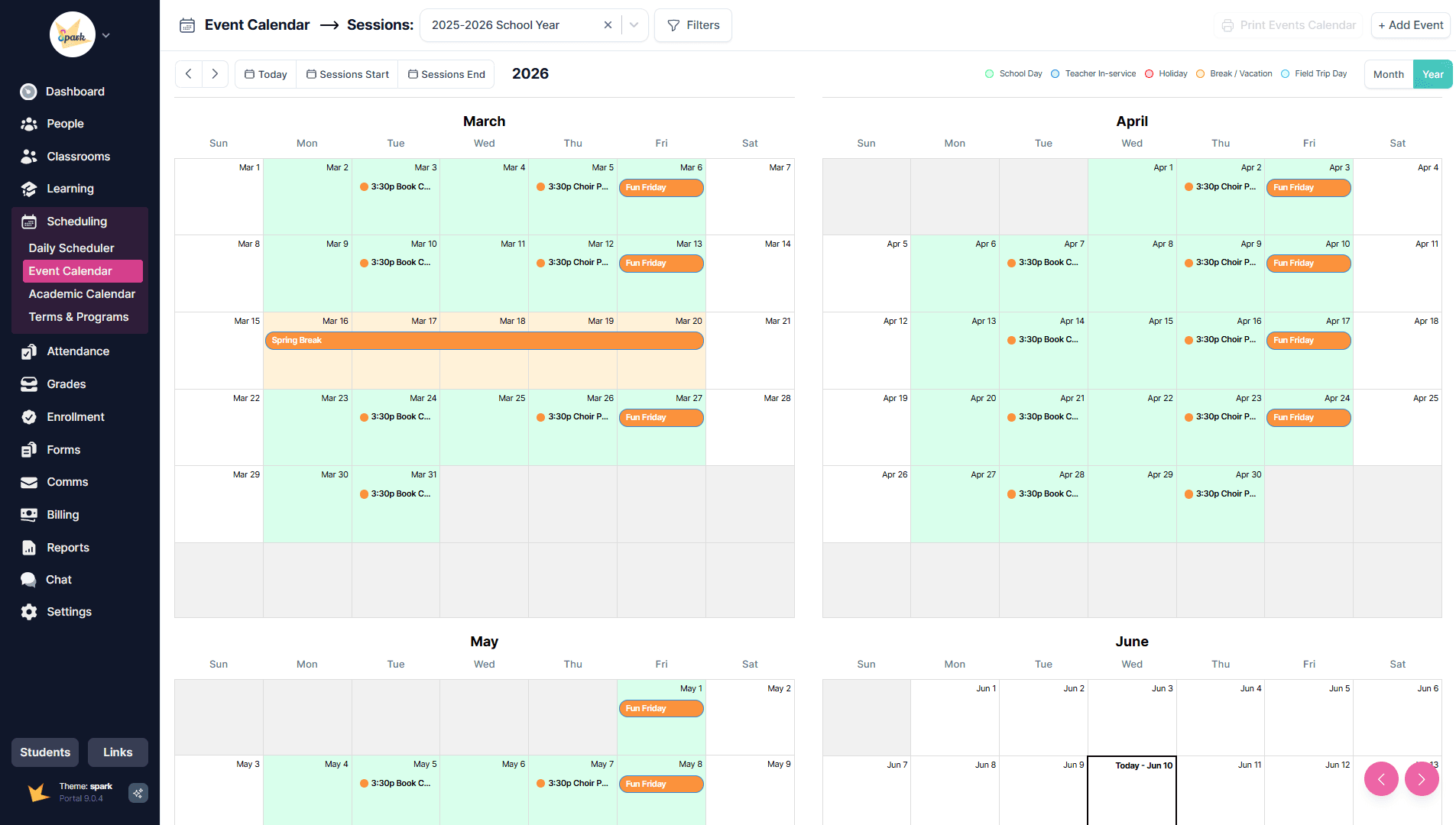Collapse the Scheduling menu section

pos(79,222)
